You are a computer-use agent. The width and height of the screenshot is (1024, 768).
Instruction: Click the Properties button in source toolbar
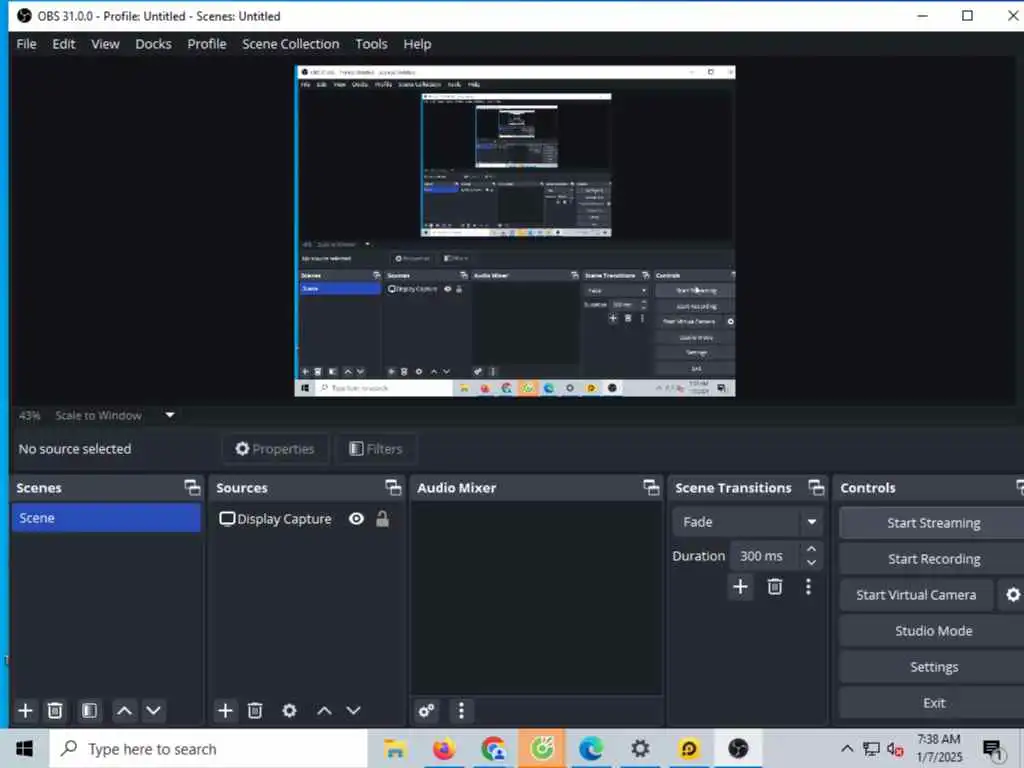click(x=276, y=449)
